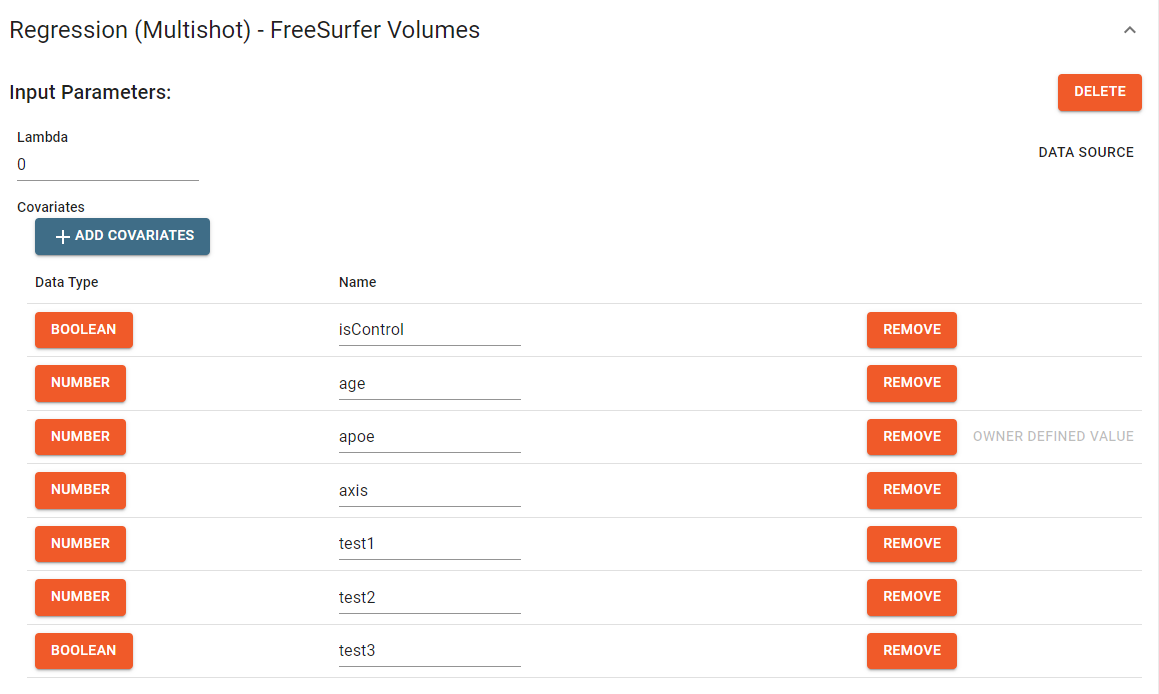Remove the test2 covariate

pyautogui.click(x=911, y=597)
